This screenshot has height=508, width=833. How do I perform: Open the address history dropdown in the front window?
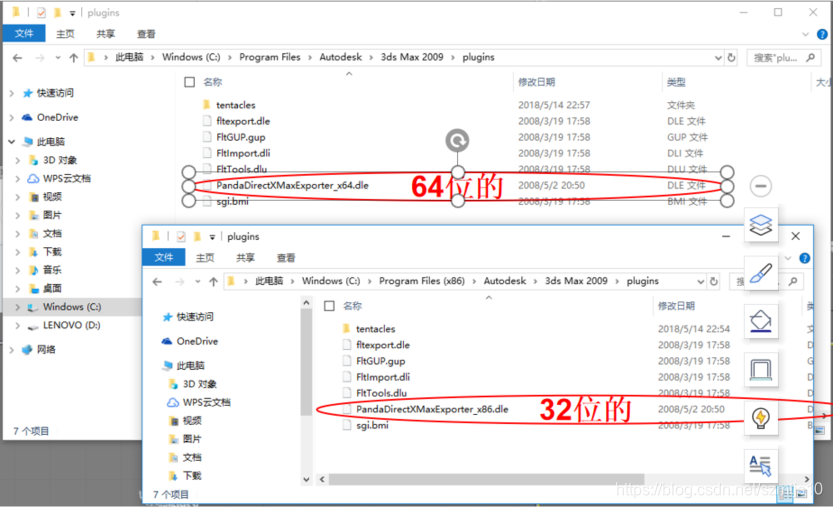click(x=700, y=282)
